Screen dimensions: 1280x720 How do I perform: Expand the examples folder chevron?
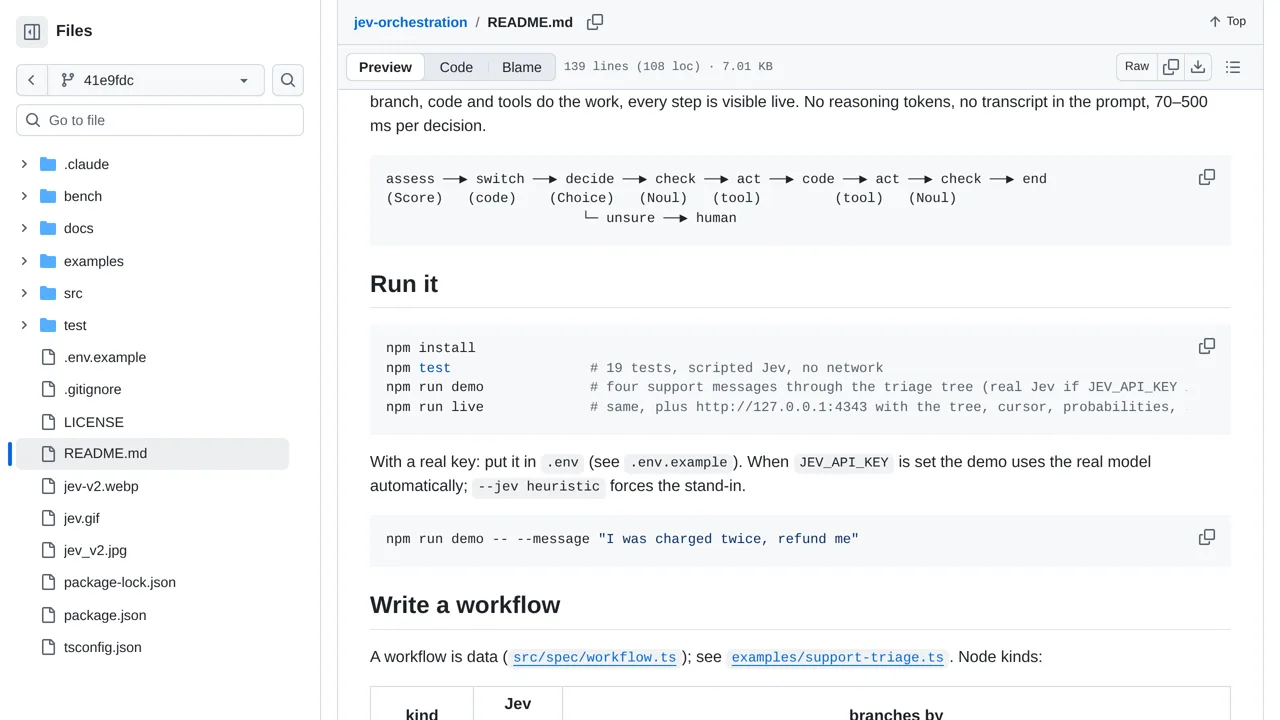coord(24,261)
